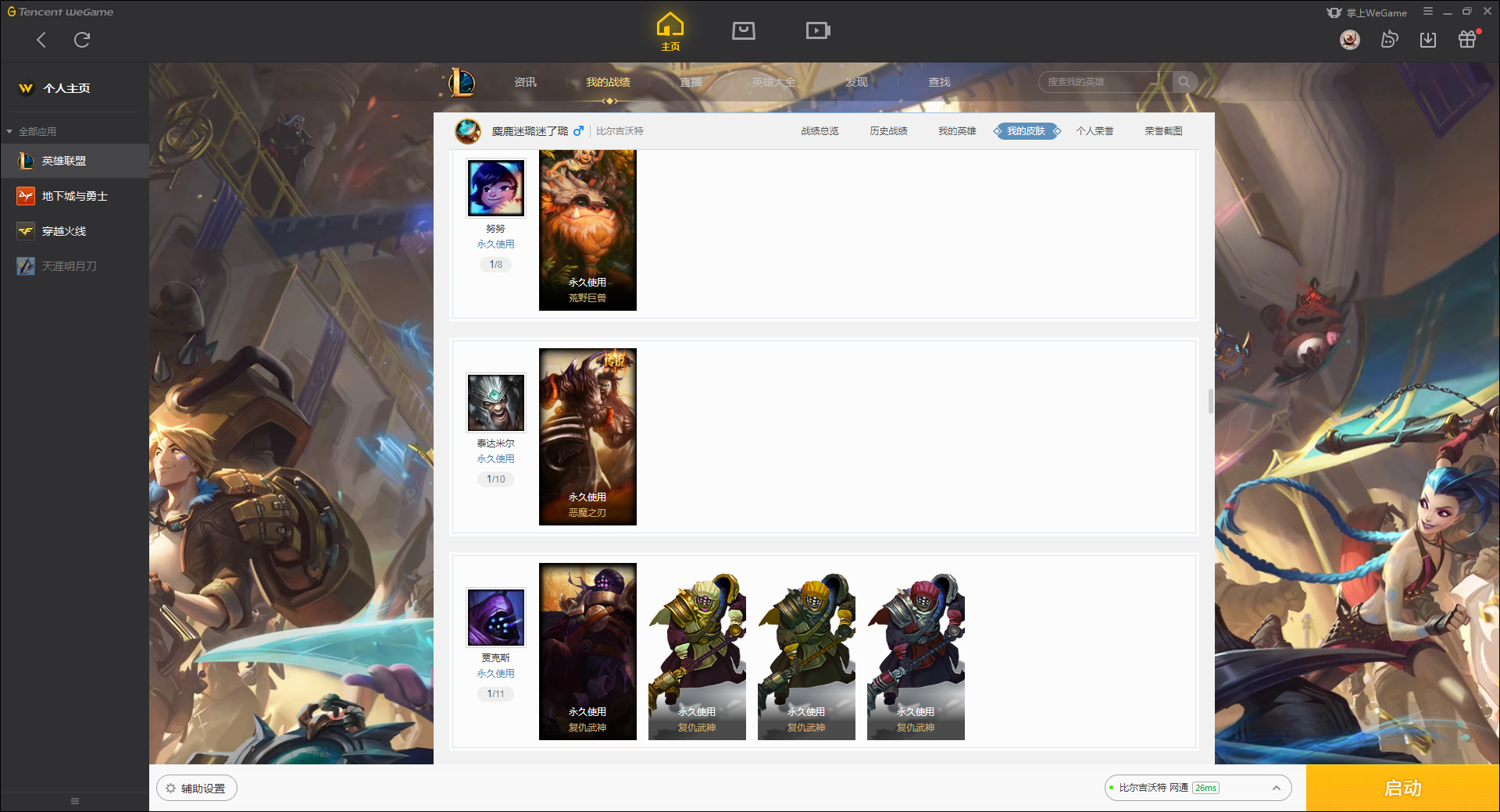1500x812 pixels.
Task: Click the 泰达米尔 champion portrait
Action: (496, 403)
